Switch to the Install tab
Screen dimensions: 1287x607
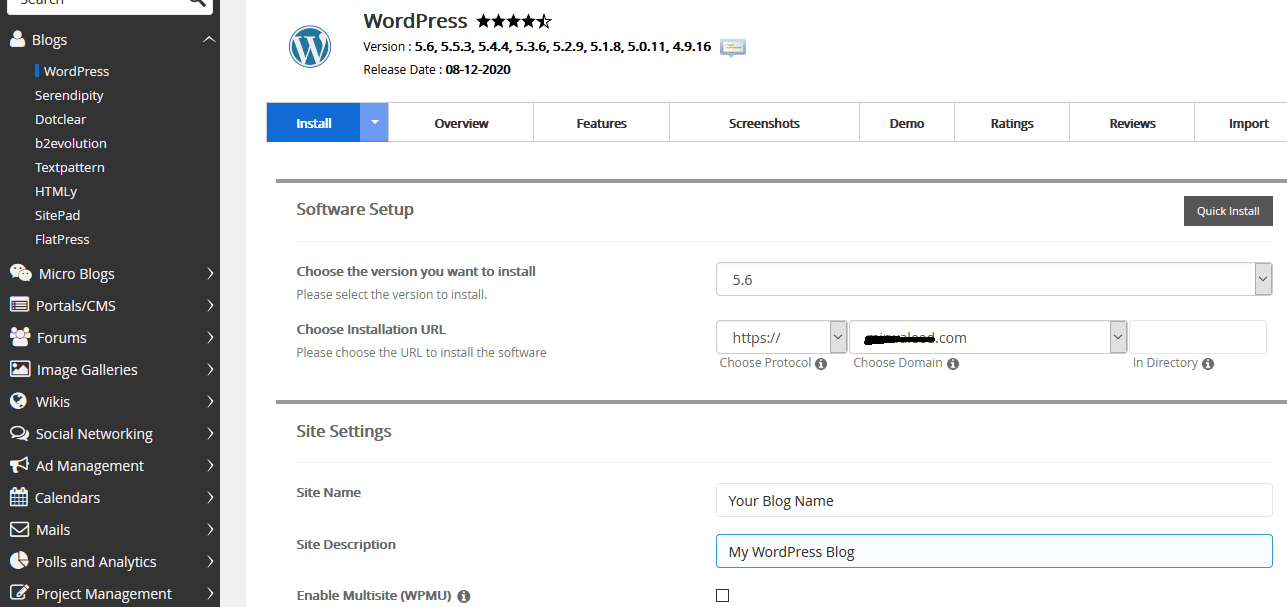coord(314,123)
